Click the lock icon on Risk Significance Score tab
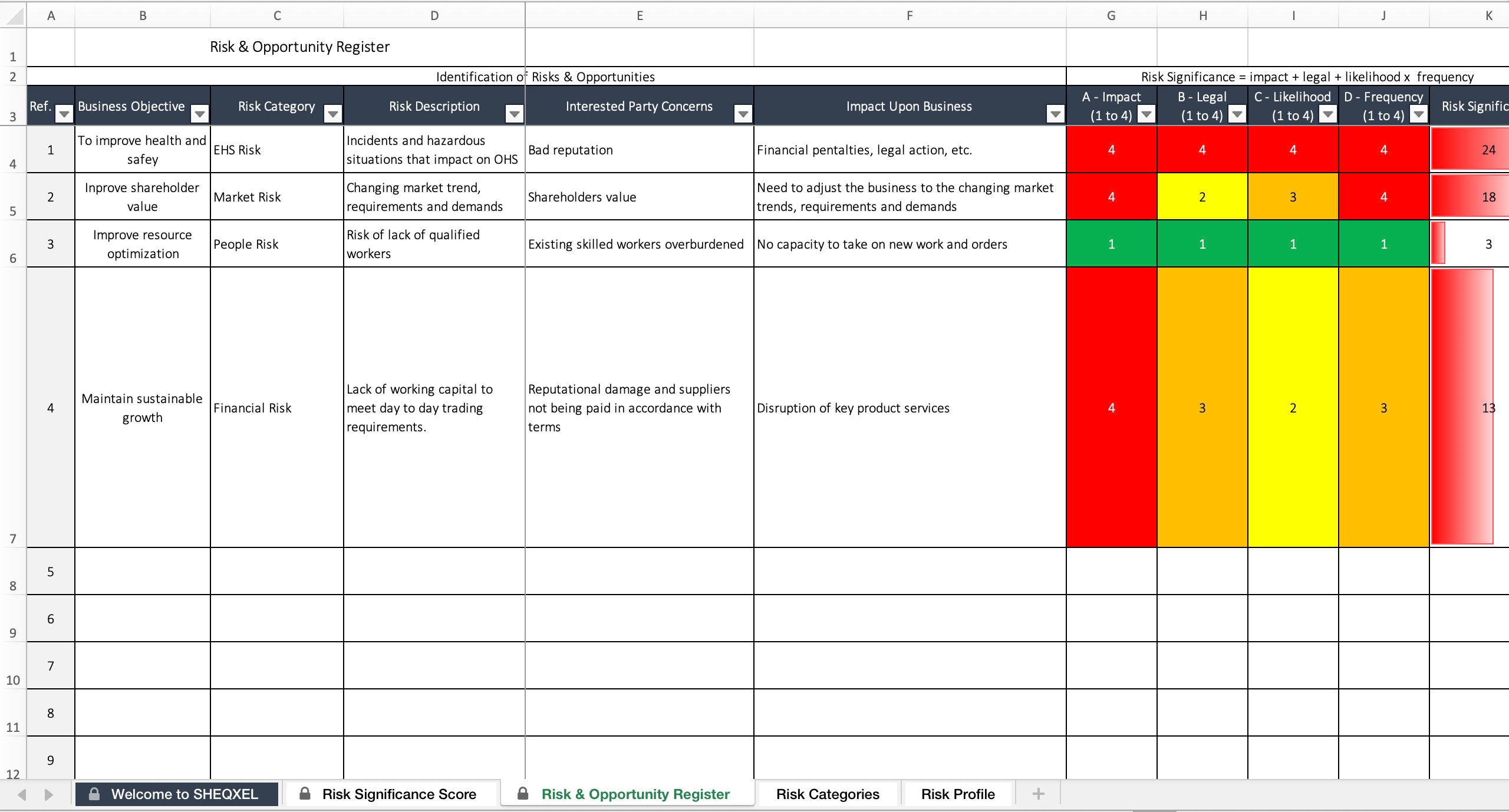The image size is (1509, 812). (305, 794)
